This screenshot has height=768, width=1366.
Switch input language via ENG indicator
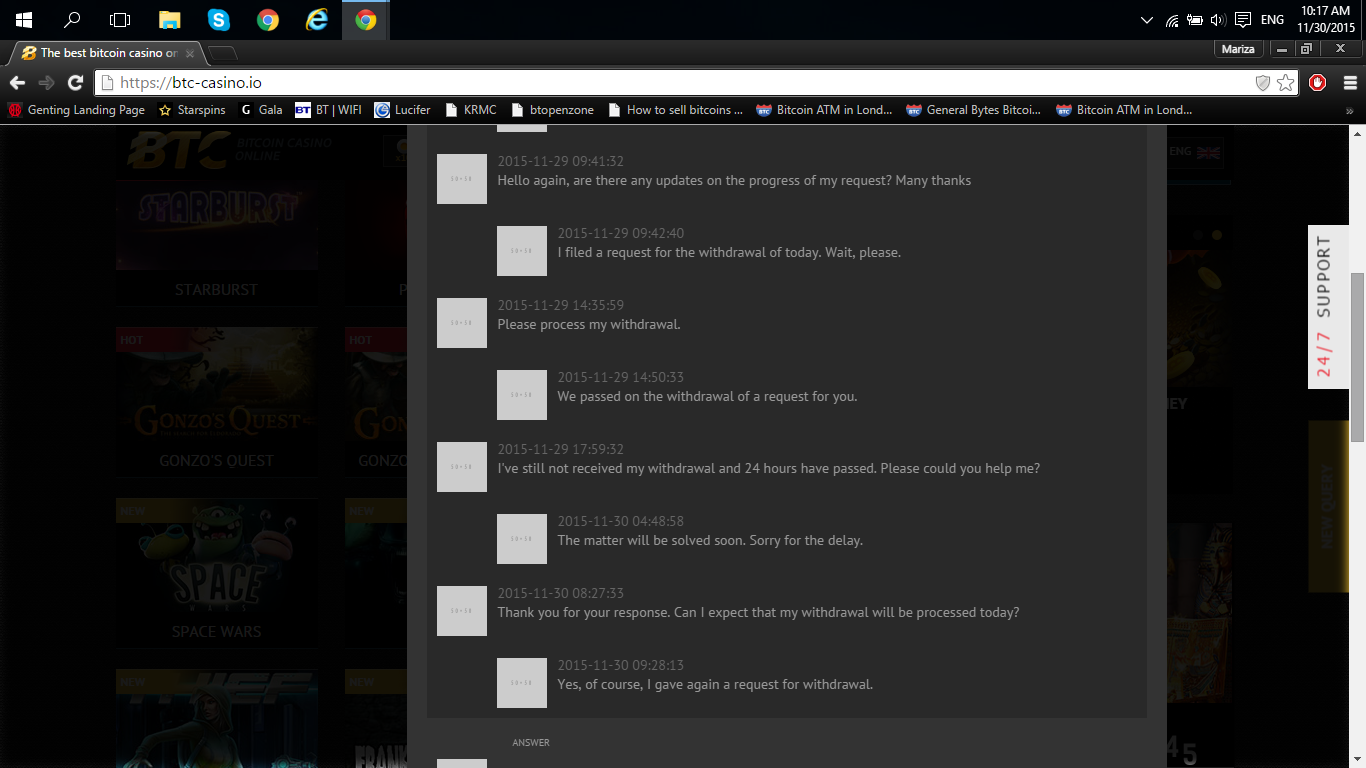1272,20
